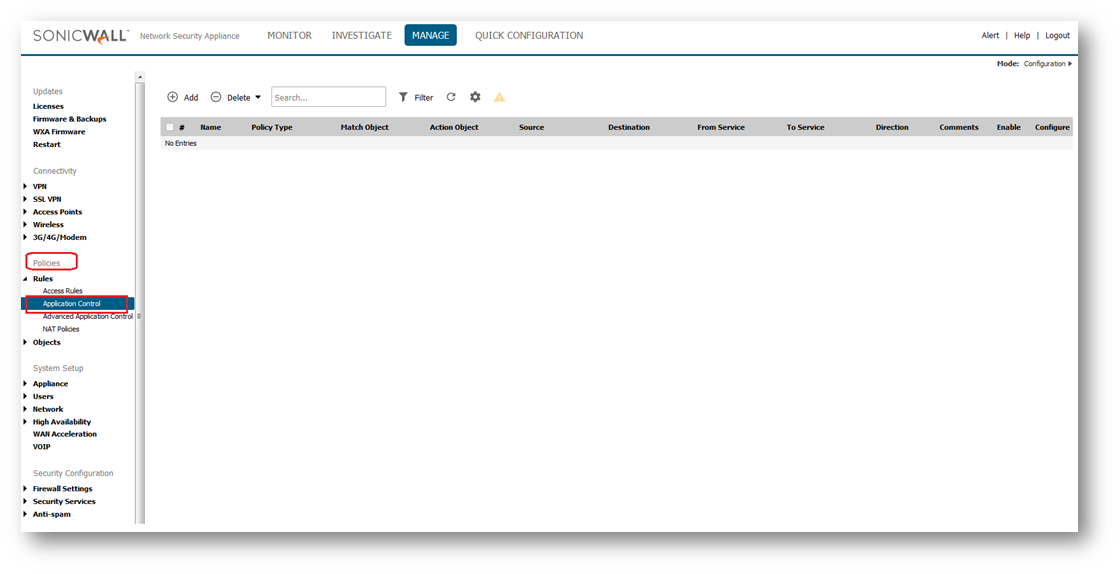
Task: Click the SonicWall logo
Action: click(80, 35)
